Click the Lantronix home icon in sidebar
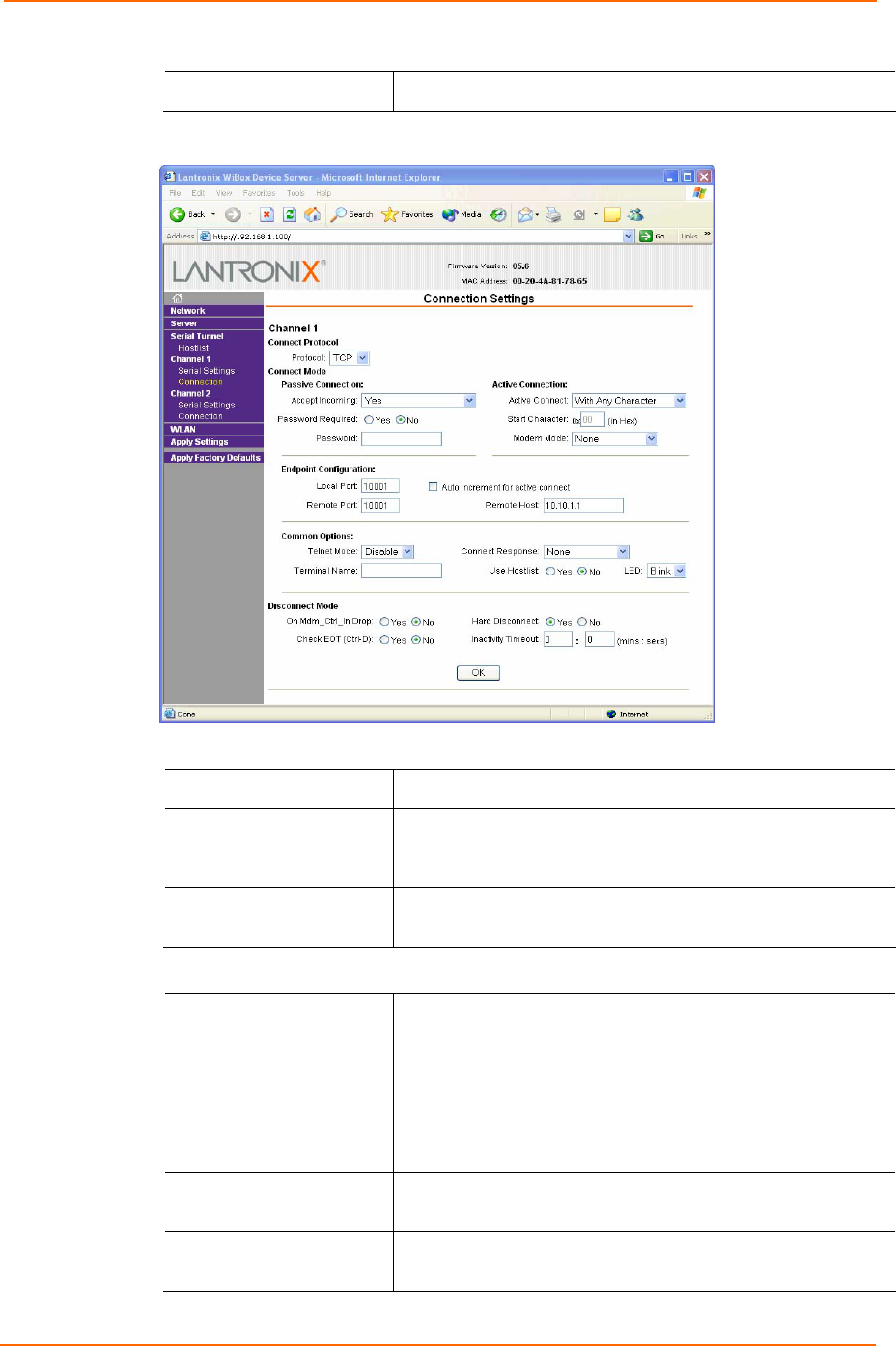Viewport: 896px width, 1346px height. point(178,298)
